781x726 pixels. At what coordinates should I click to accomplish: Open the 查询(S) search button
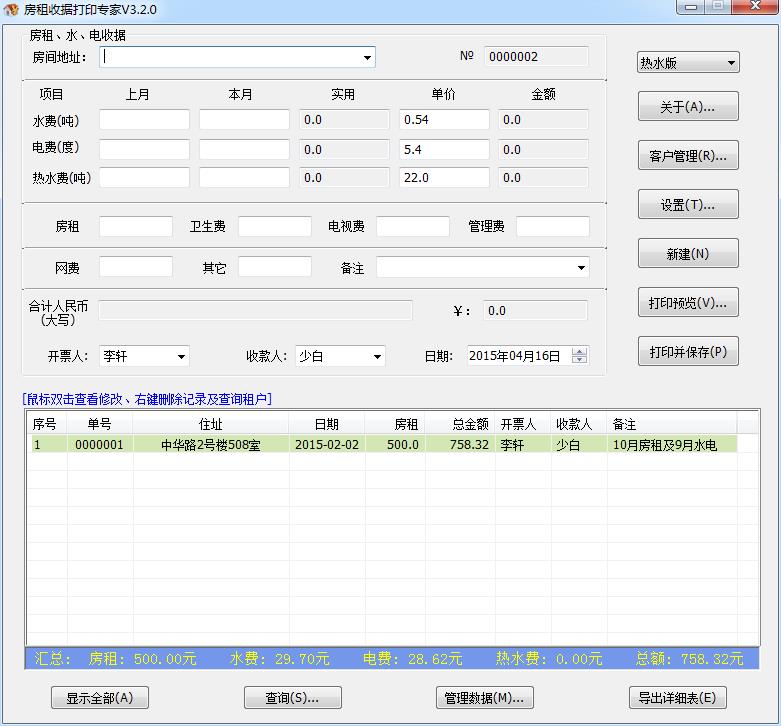tap(292, 698)
